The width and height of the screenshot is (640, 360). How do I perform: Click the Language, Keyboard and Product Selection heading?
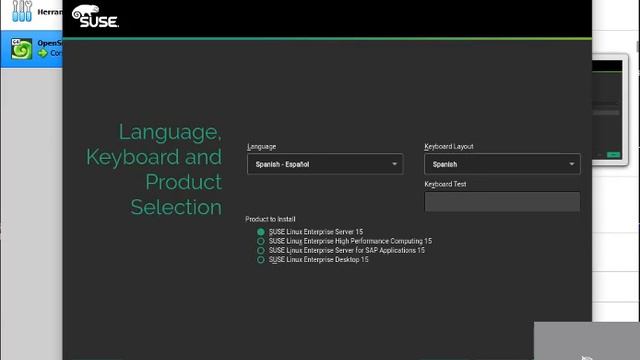click(x=154, y=169)
